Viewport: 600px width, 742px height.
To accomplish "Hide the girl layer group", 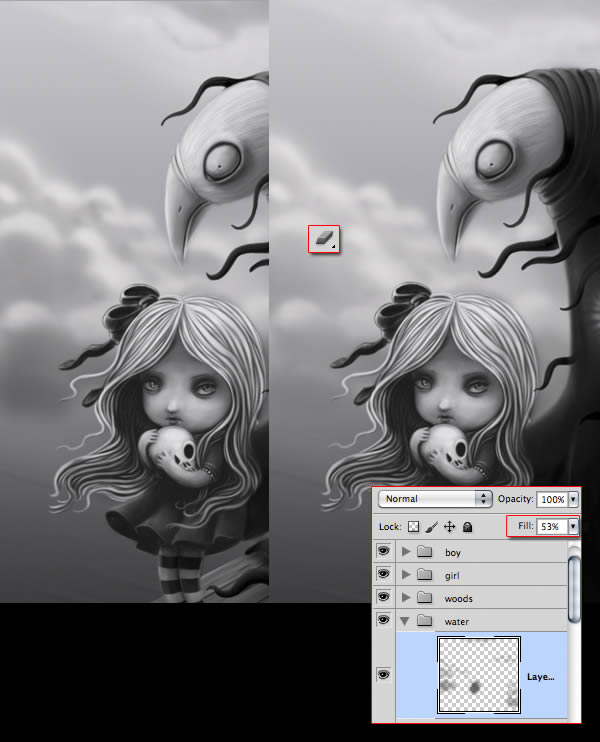I will point(384,574).
